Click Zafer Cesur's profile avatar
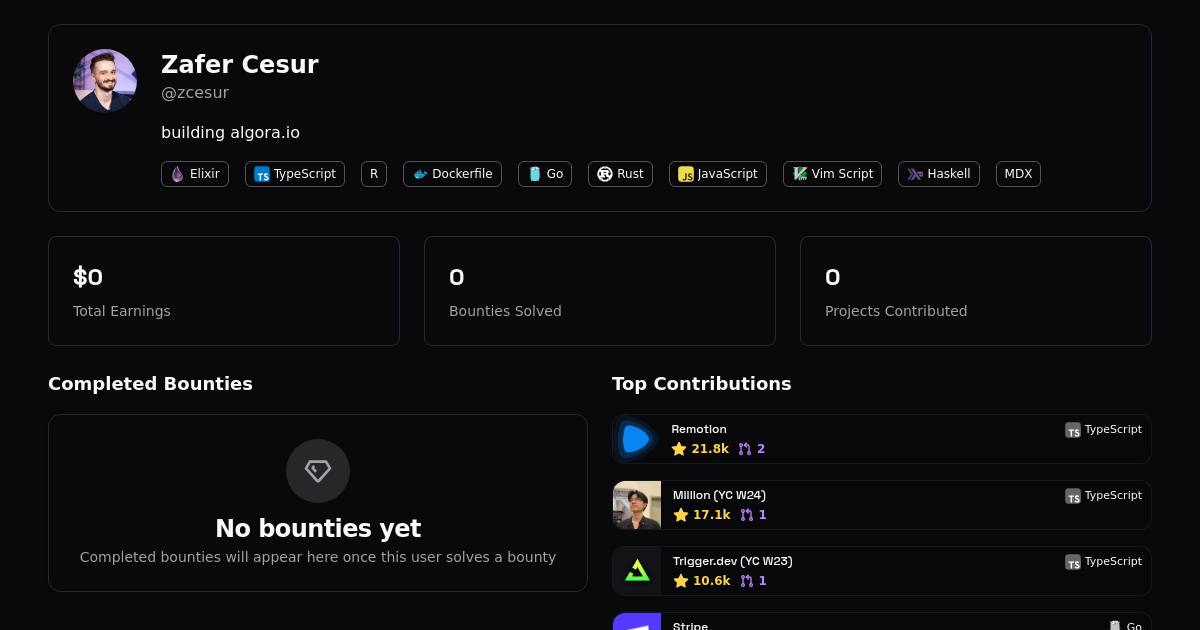 point(105,81)
